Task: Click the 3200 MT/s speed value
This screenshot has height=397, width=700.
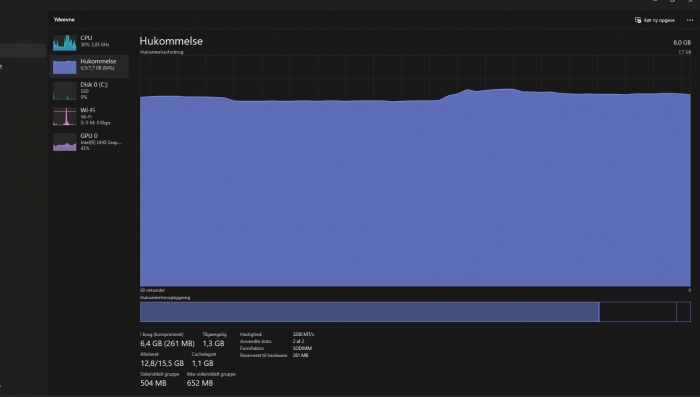Action: [x=303, y=334]
